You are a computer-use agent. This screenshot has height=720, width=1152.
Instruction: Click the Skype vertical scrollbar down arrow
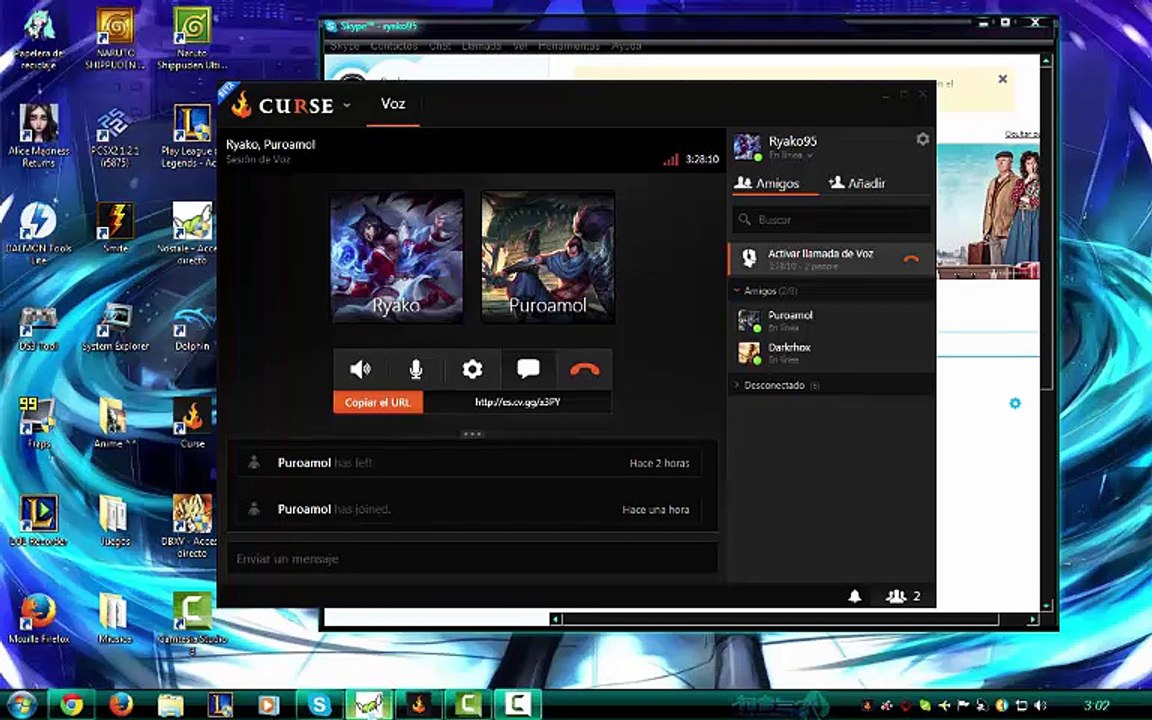point(1047,605)
